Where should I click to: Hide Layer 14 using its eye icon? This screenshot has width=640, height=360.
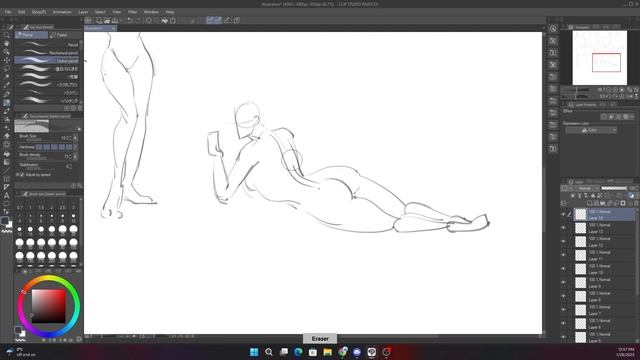[x=564, y=214]
